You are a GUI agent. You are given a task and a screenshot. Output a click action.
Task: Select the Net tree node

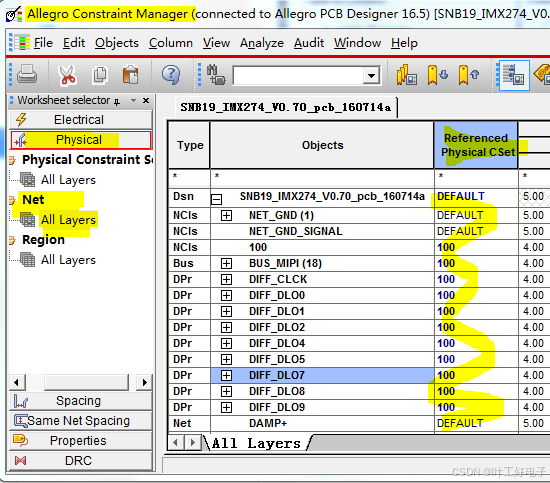pyautogui.click(x=33, y=200)
